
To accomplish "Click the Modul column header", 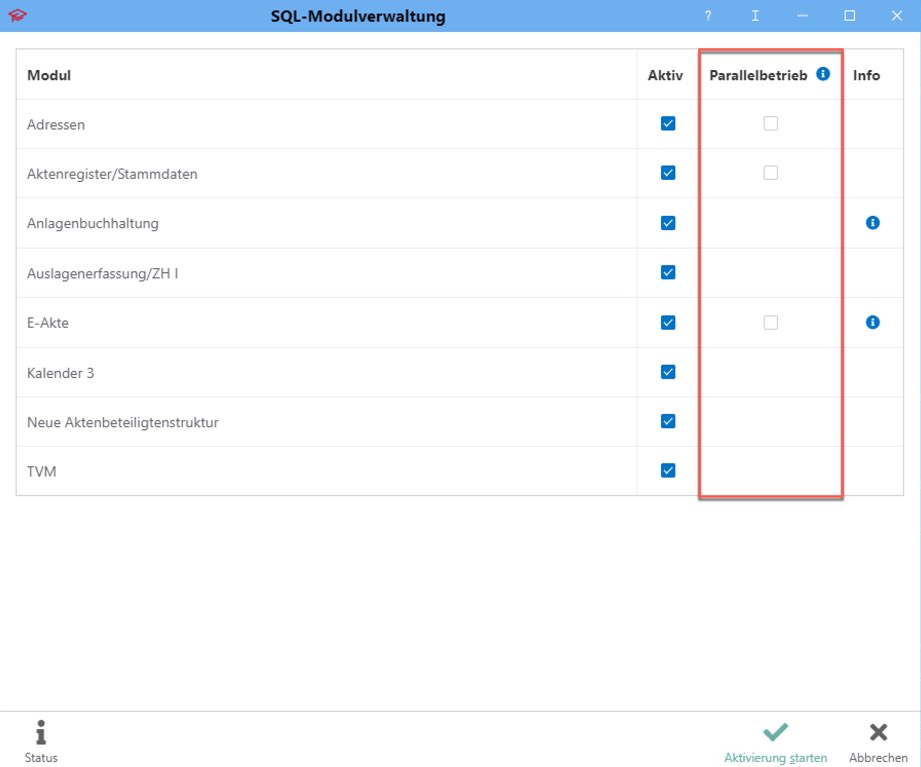I will click(49, 75).
